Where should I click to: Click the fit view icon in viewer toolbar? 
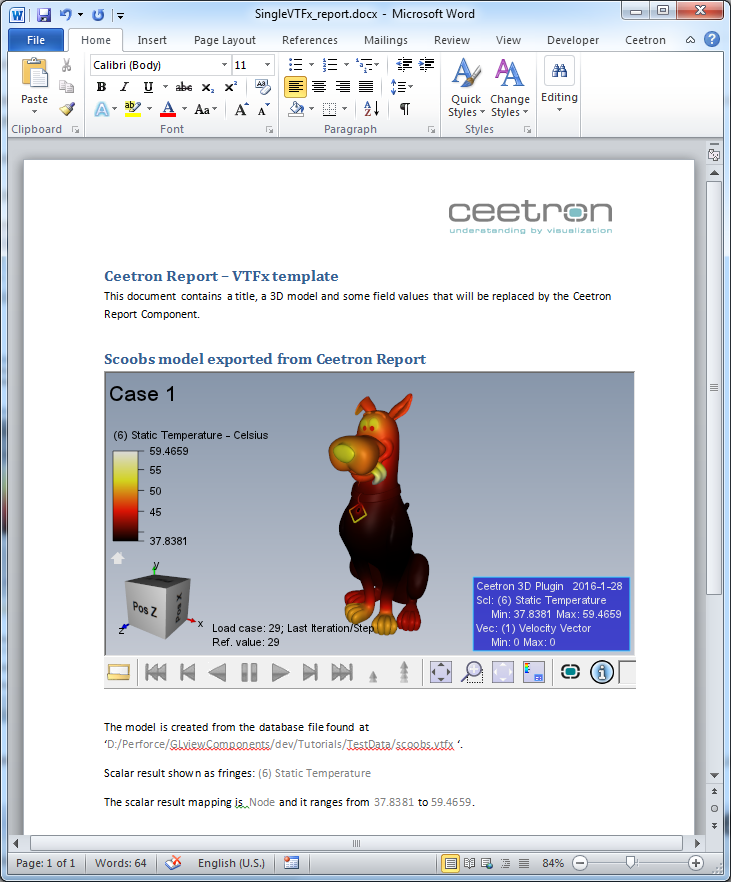click(440, 672)
